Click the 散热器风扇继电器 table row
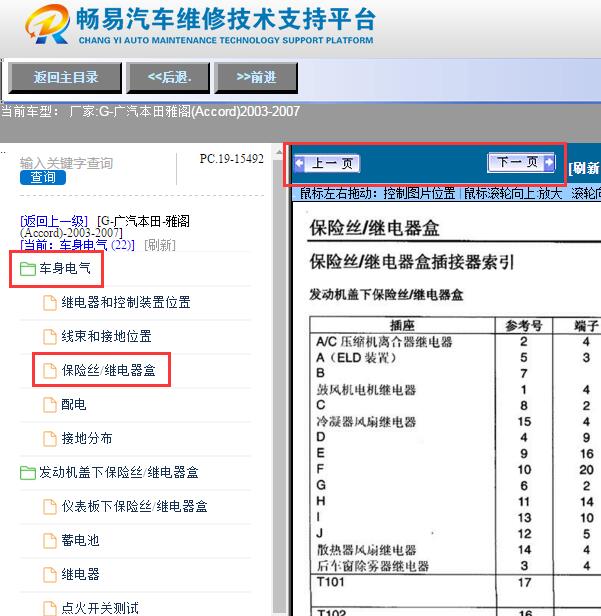601x616 pixels. point(456,550)
